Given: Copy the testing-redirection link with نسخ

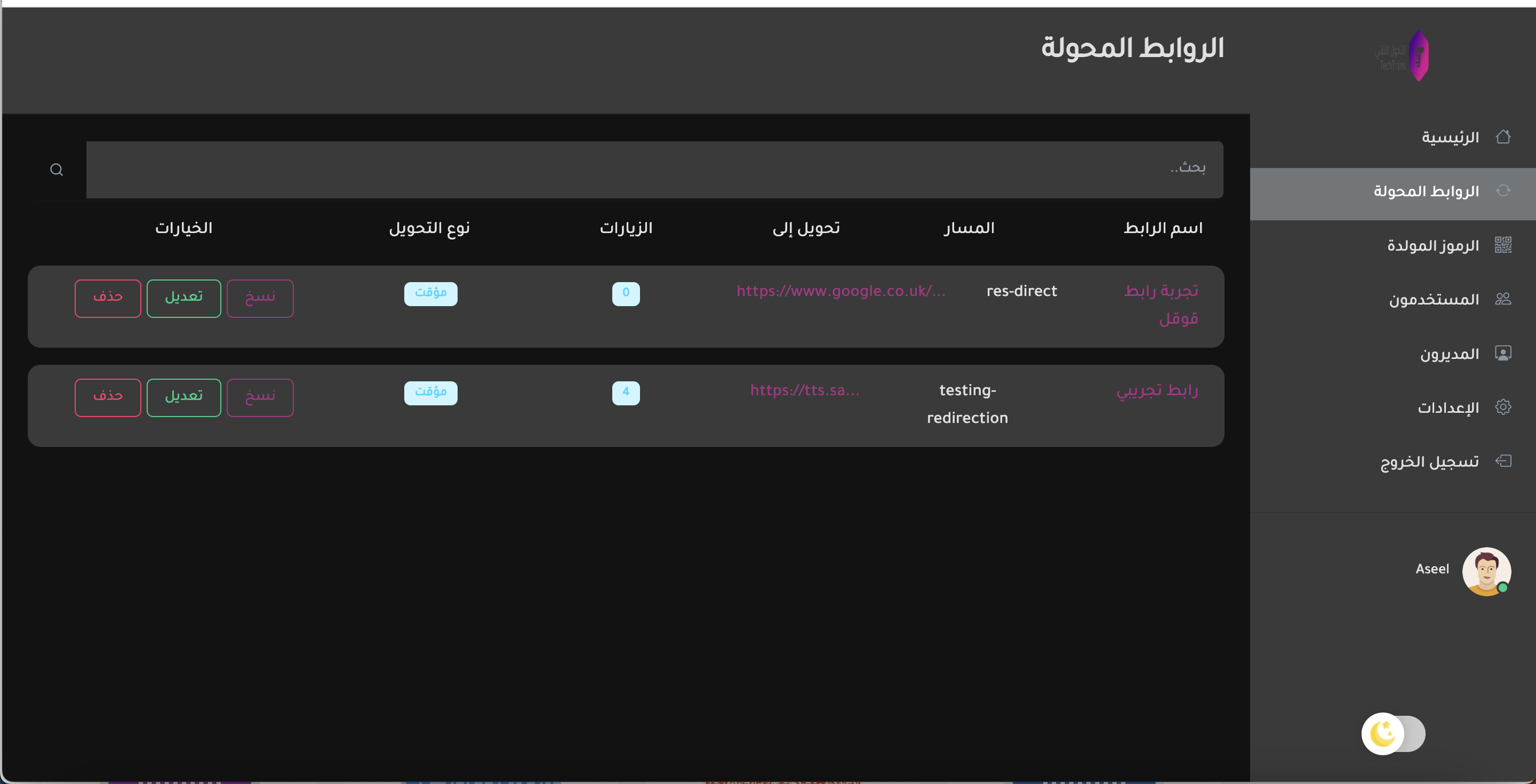Looking at the screenshot, I should click(260, 398).
